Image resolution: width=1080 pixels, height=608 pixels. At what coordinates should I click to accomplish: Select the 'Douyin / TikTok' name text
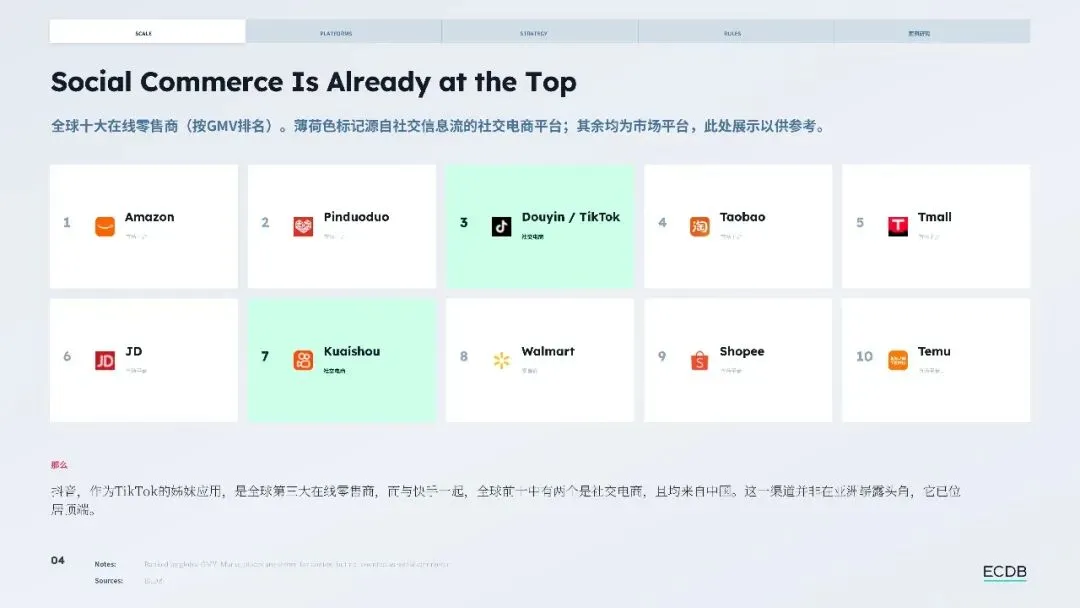click(x=570, y=217)
